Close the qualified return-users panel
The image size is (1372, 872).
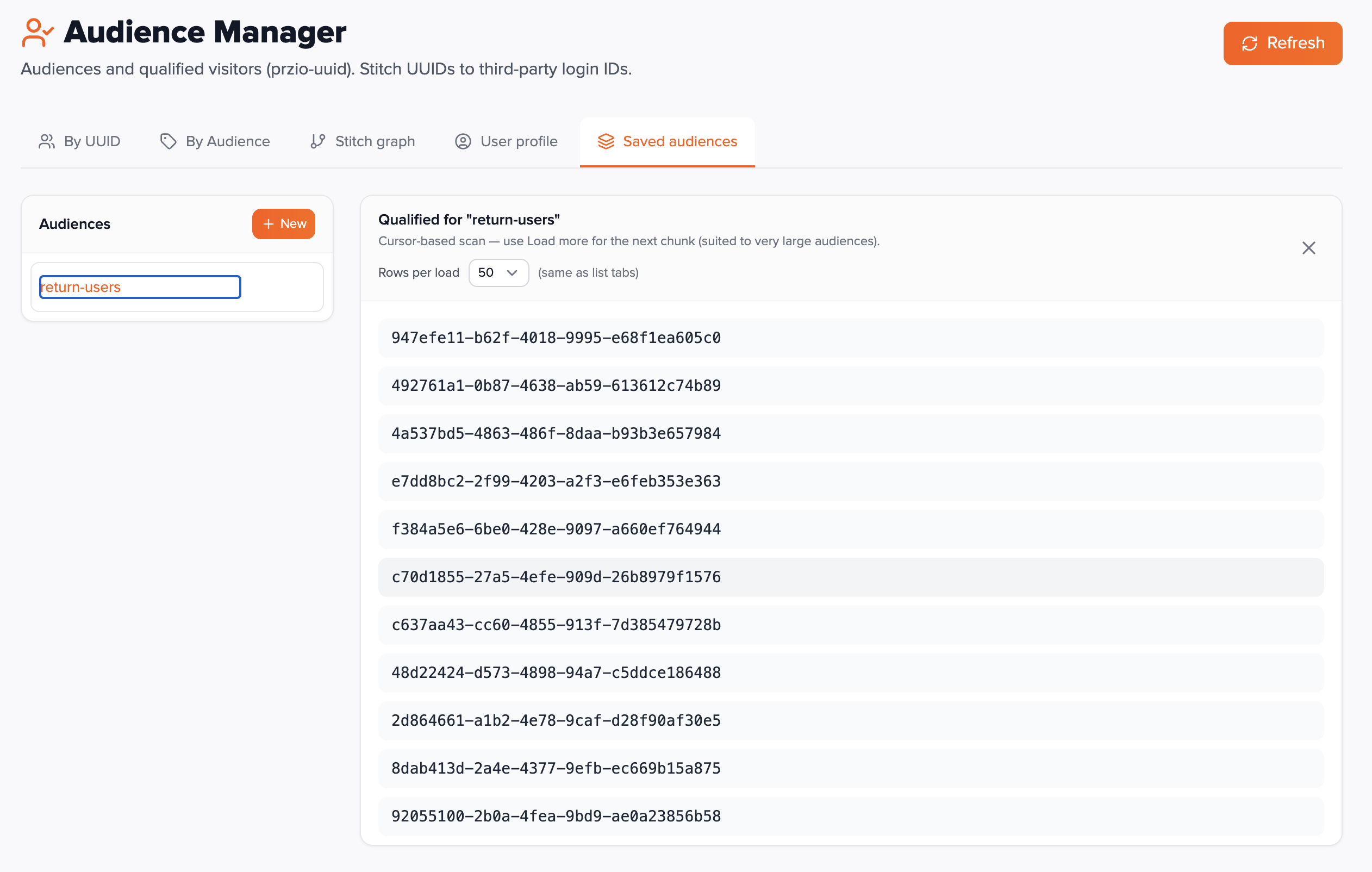[1308, 248]
